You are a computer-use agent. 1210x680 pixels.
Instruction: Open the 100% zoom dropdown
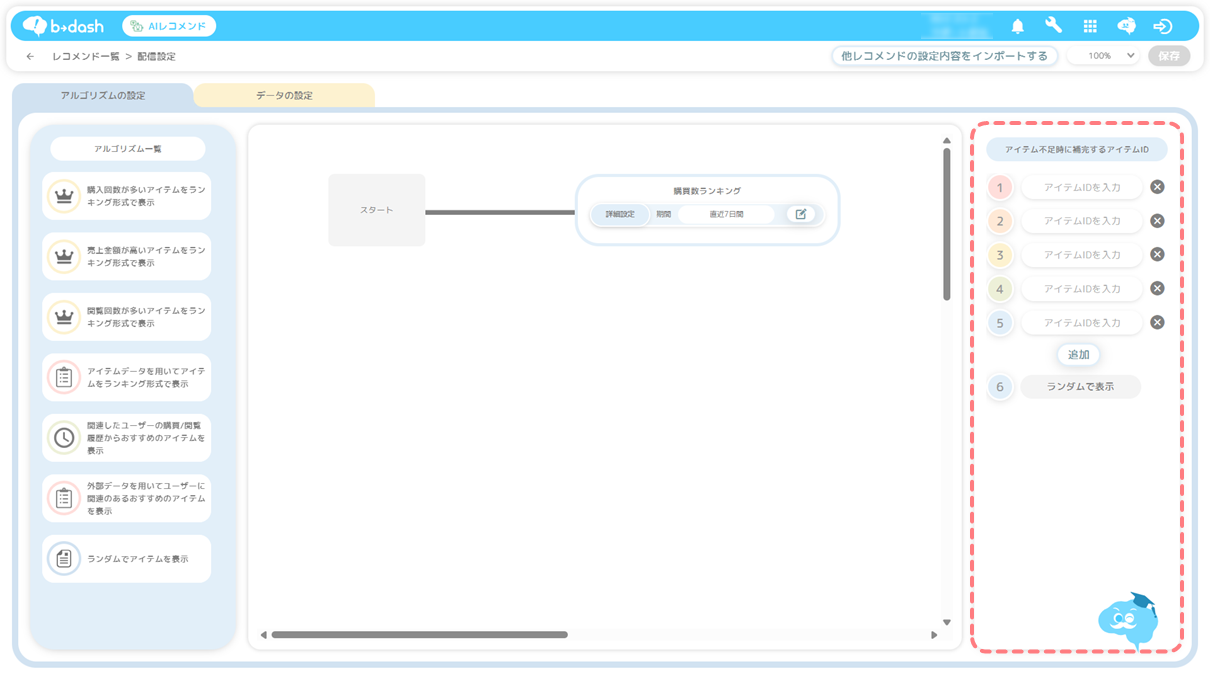click(x=1103, y=56)
